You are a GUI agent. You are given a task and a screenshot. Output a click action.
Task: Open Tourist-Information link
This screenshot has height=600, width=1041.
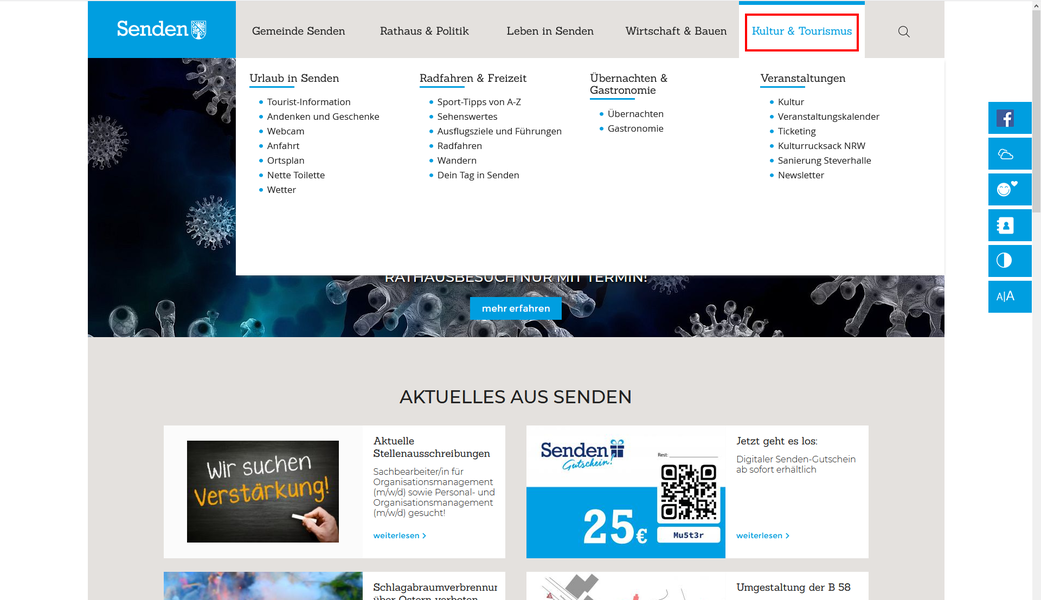pyautogui.click(x=309, y=102)
